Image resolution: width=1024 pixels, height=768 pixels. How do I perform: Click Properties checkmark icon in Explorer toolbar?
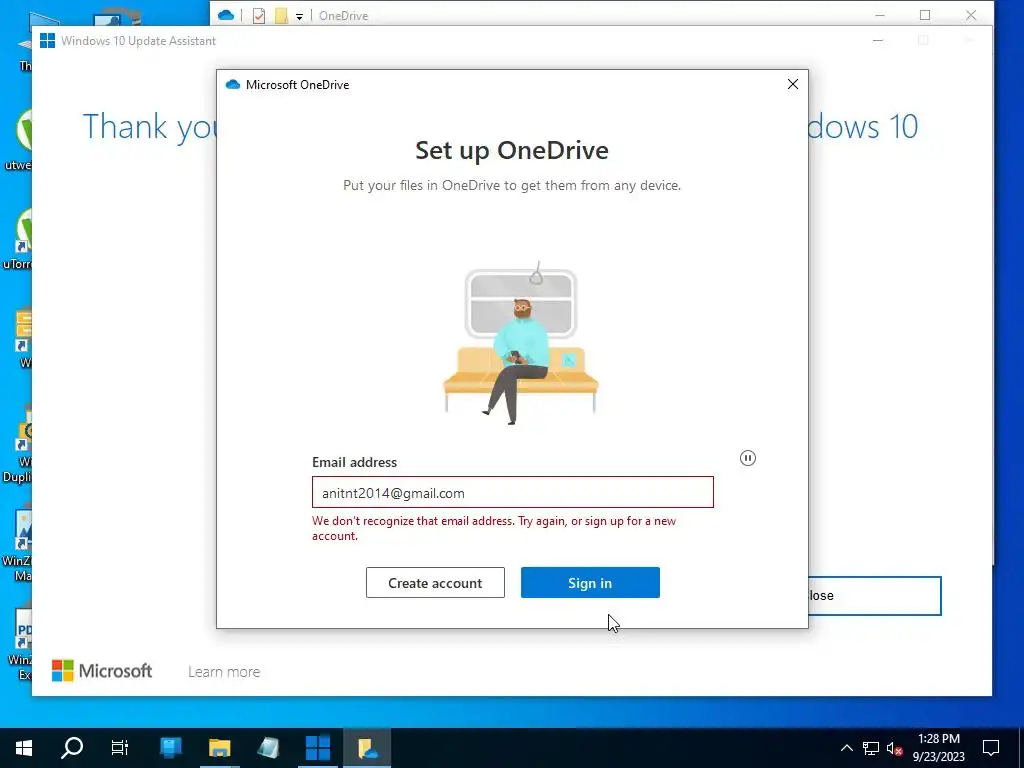[x=259, y=16]
